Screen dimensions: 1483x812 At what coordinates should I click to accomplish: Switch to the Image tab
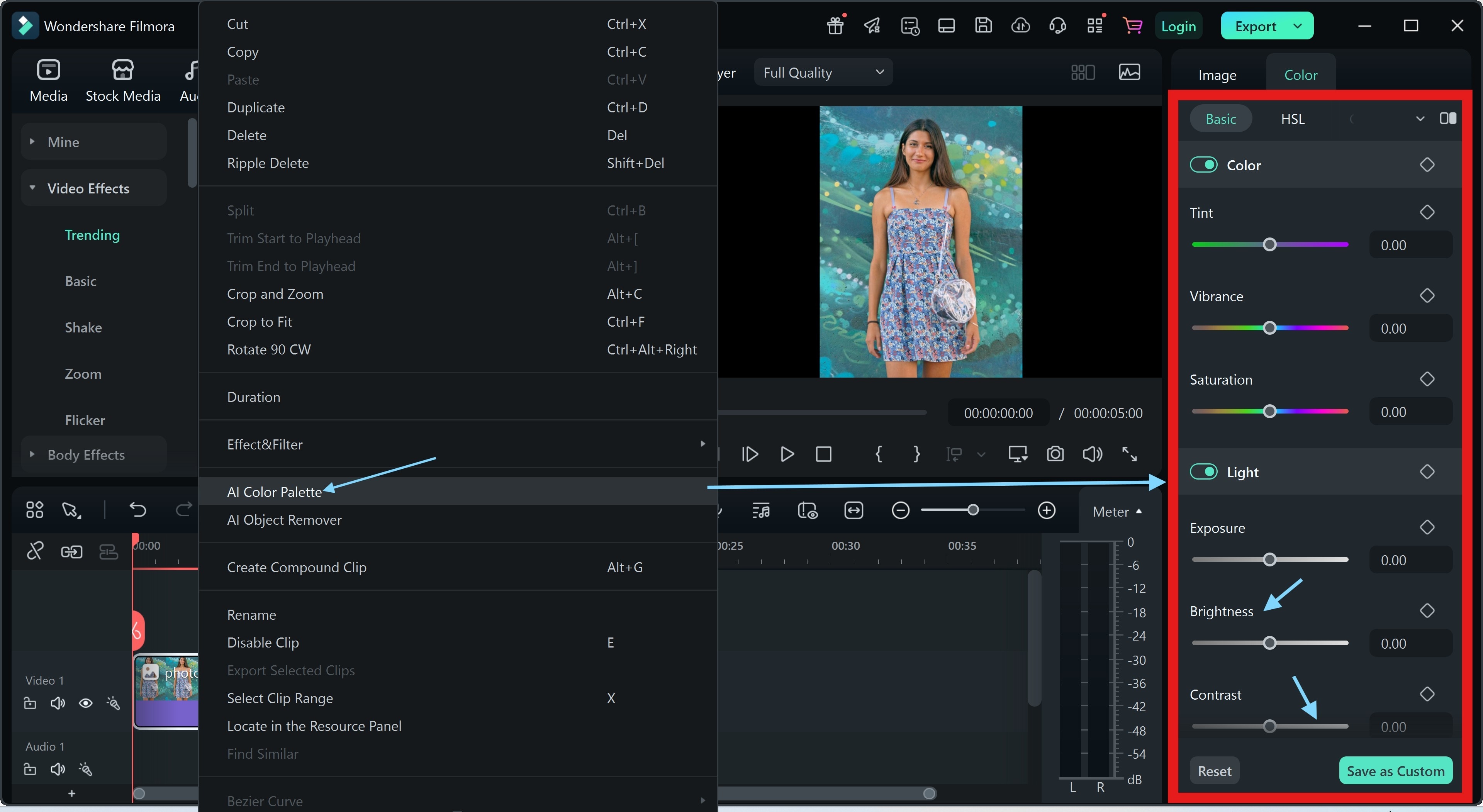pyautogui.click(x=1217, y=75)
